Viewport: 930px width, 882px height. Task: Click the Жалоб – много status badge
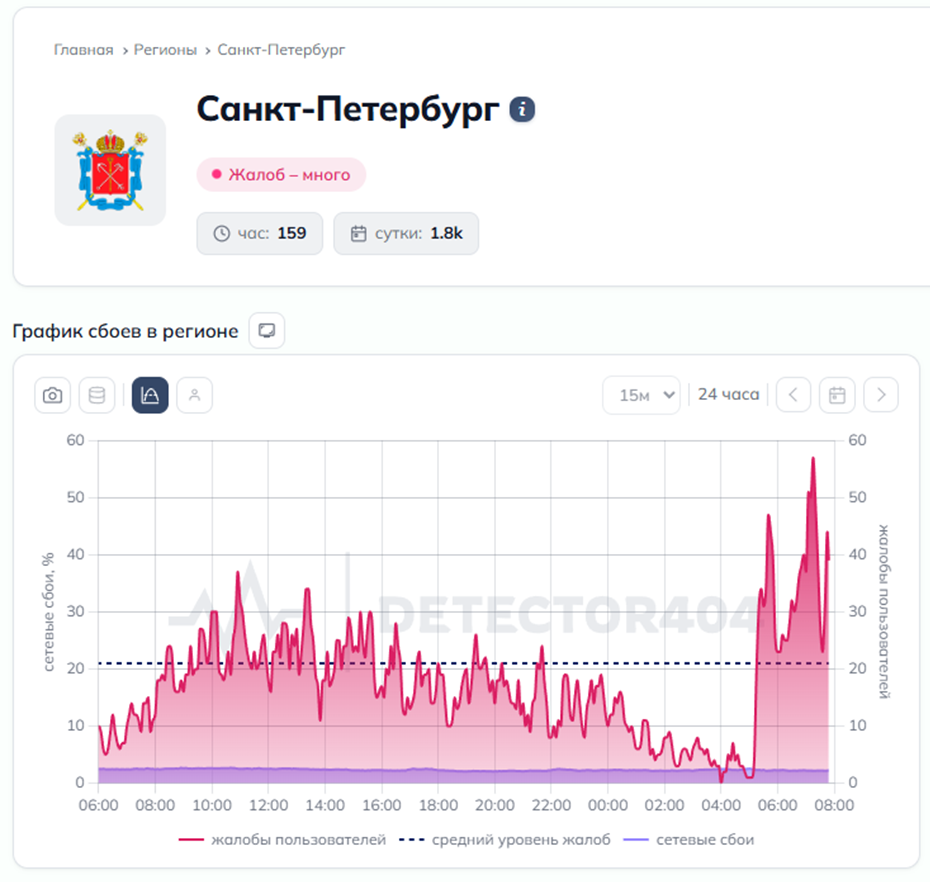click(x=281, y=174)
